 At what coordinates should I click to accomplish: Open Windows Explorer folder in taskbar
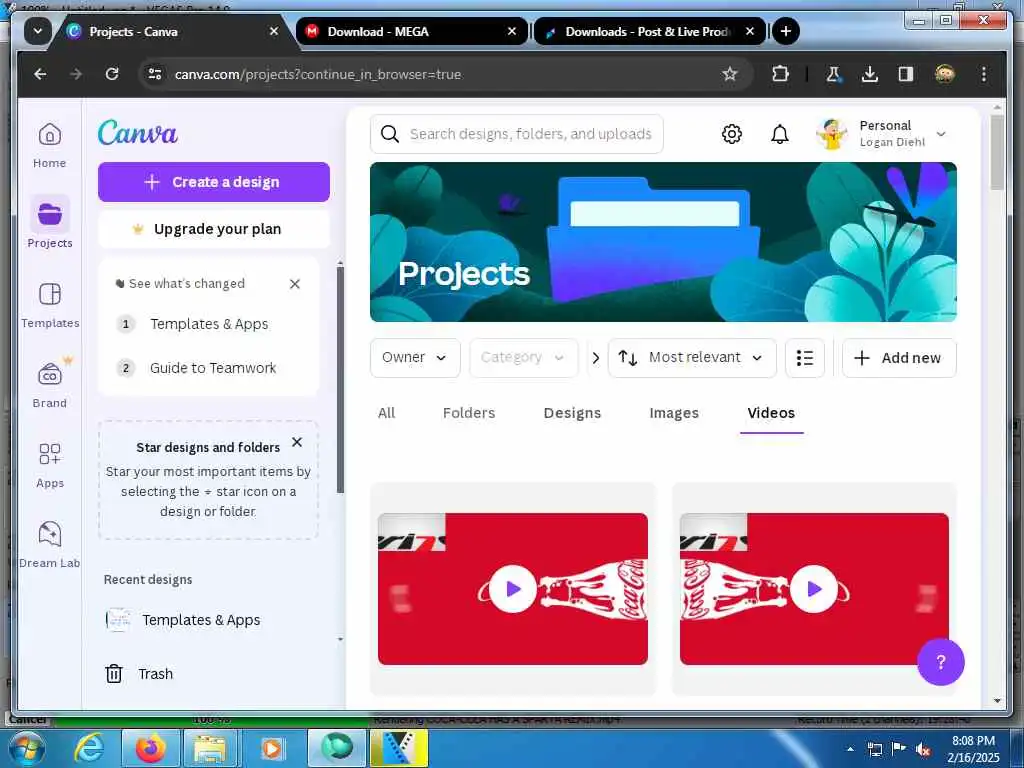tap(210, 748)
